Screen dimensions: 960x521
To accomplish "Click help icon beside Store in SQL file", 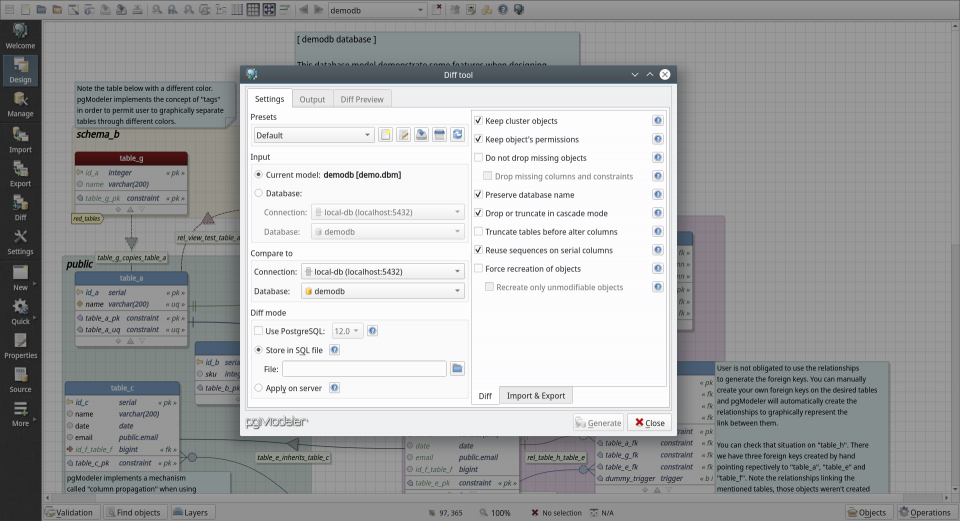I will click(334, 350).
